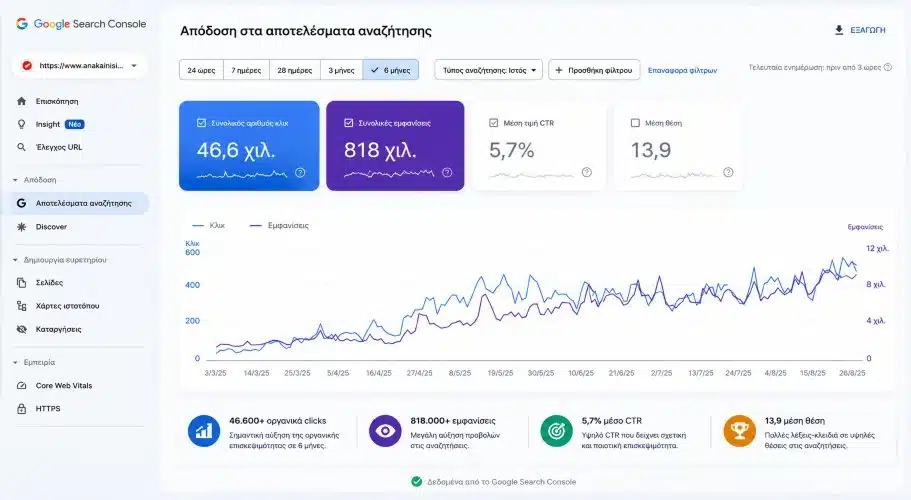Select the 7 ημέρες date range

click(246, 70)
